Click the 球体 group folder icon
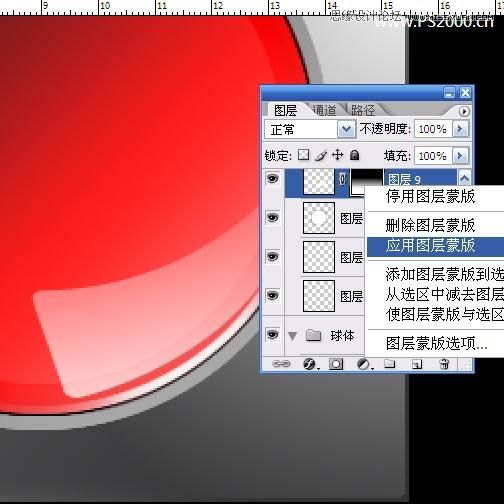Screen dimensions: 504x504 pos(313,335)
